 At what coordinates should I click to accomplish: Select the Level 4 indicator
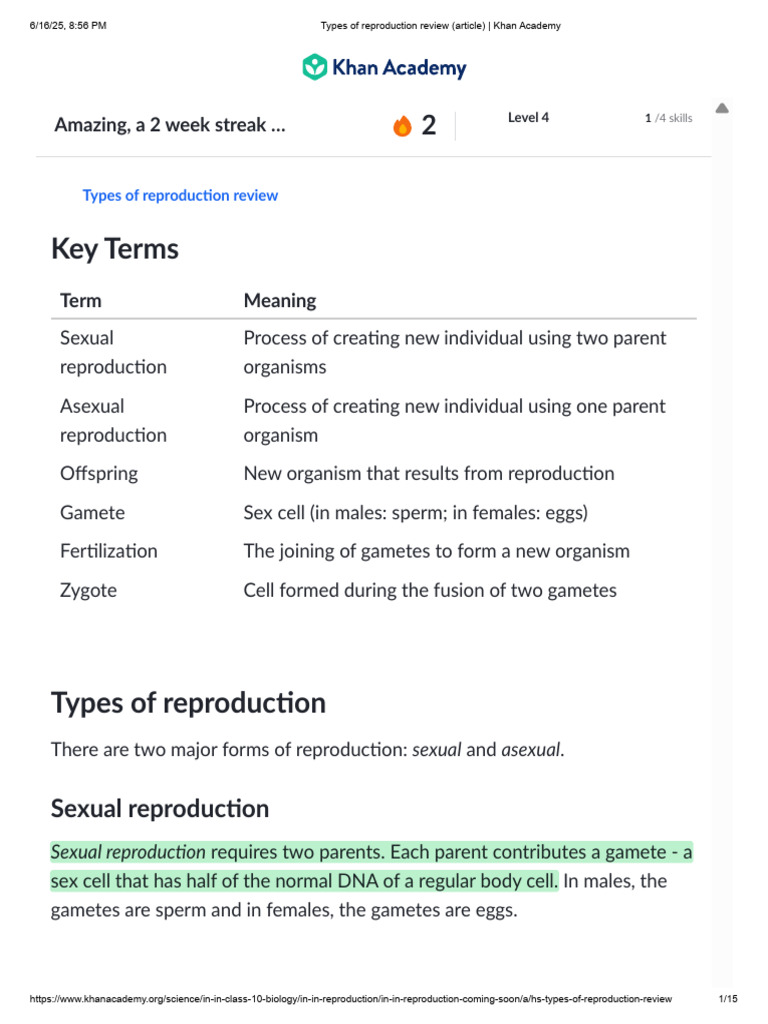[x=528, y=118]
